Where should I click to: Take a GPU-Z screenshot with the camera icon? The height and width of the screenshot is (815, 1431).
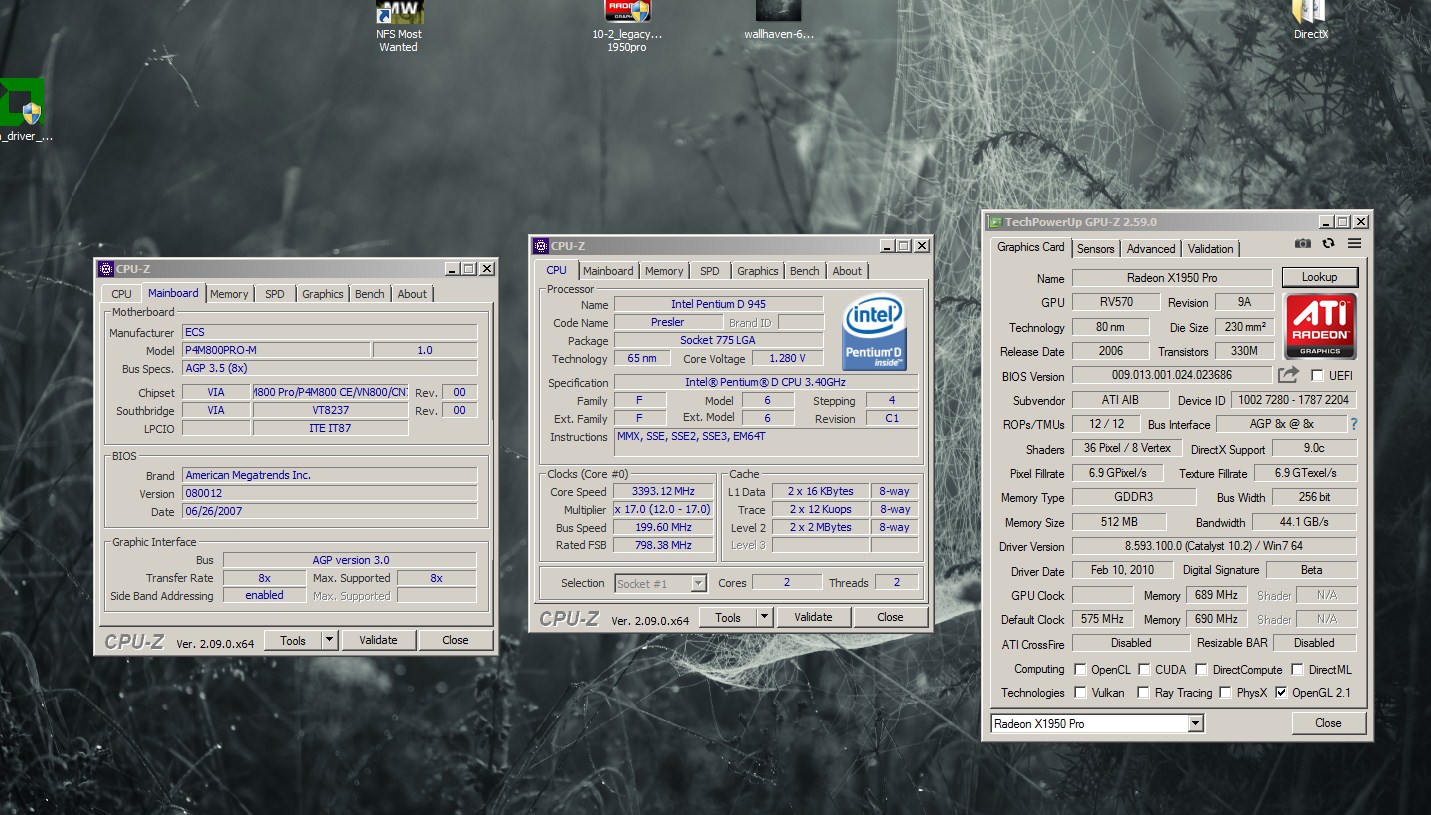coord(1302,243)
